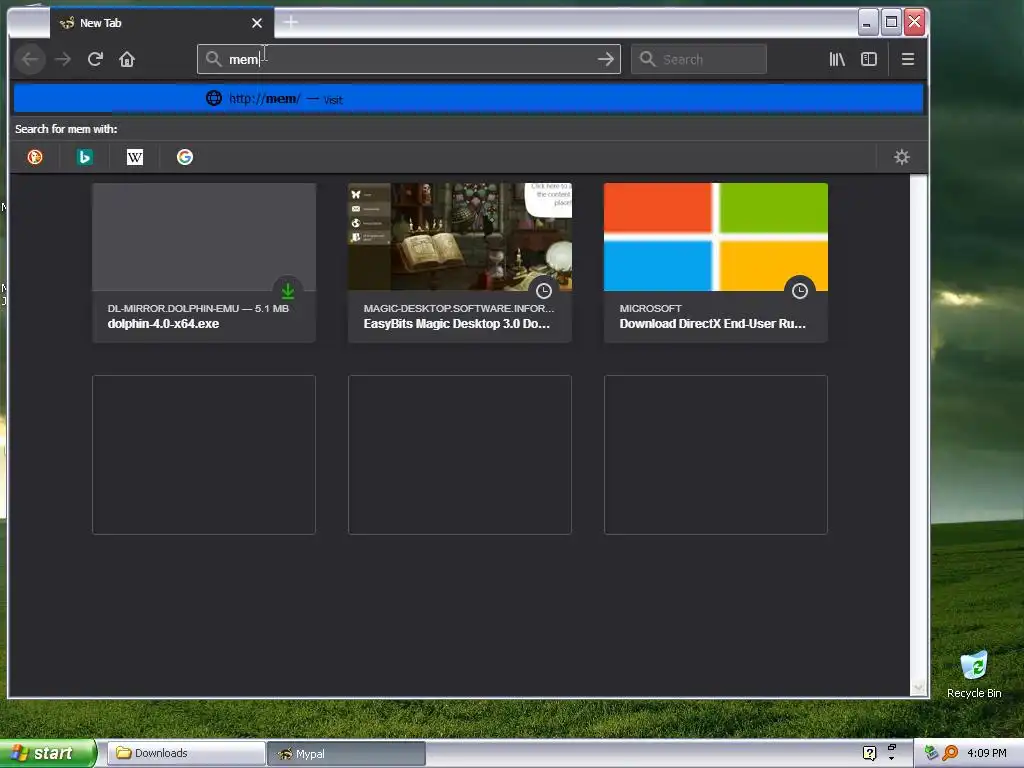Search with DuckDuckGo engine icon
Viewport: 1024px width, 768px height.
(35, 157)
